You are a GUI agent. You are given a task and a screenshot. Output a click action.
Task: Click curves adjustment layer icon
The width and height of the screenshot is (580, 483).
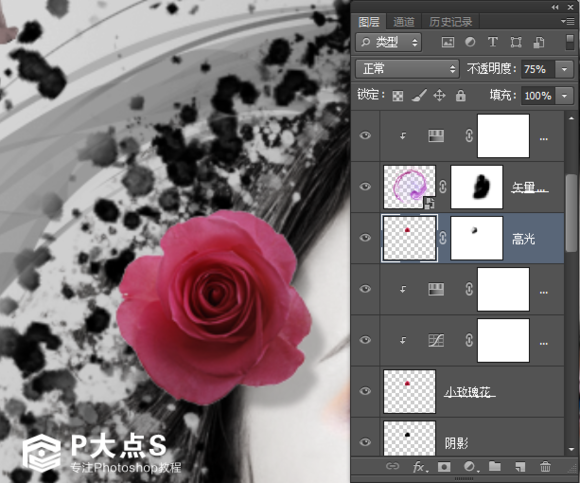(436, 340)
